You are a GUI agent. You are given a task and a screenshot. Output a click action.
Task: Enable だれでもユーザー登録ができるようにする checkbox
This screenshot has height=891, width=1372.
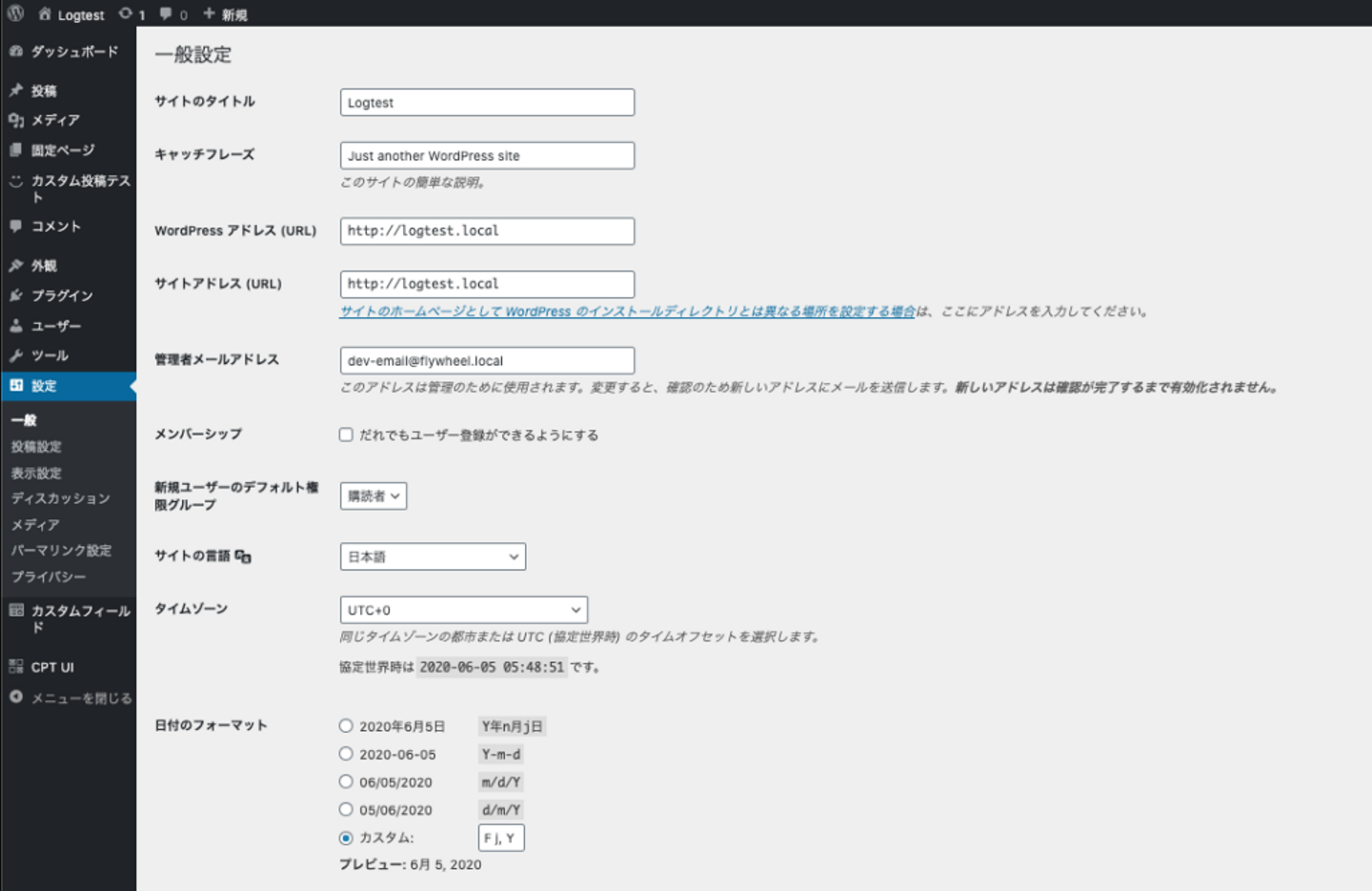(x=346, y=435)
